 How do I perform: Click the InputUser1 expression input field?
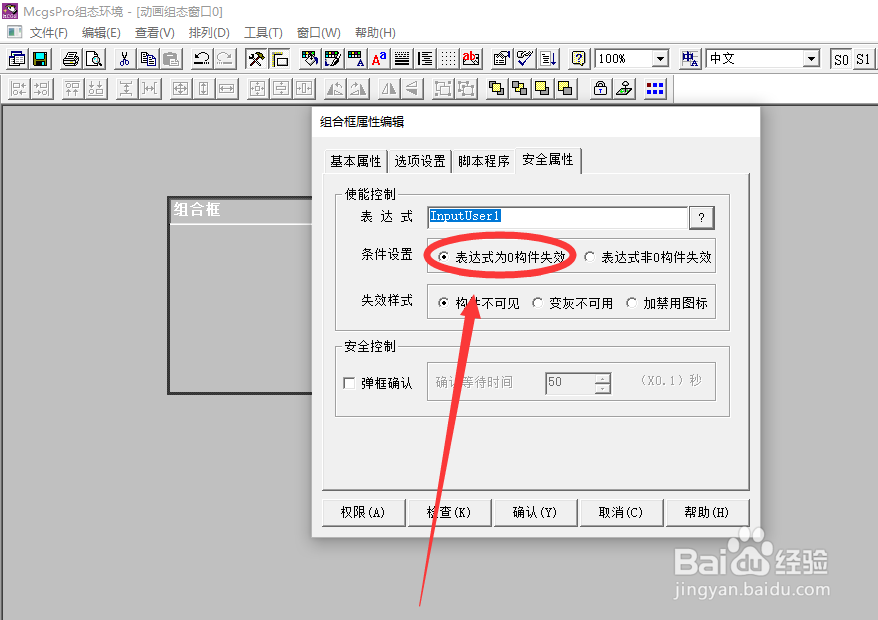(x=557, y=217)
